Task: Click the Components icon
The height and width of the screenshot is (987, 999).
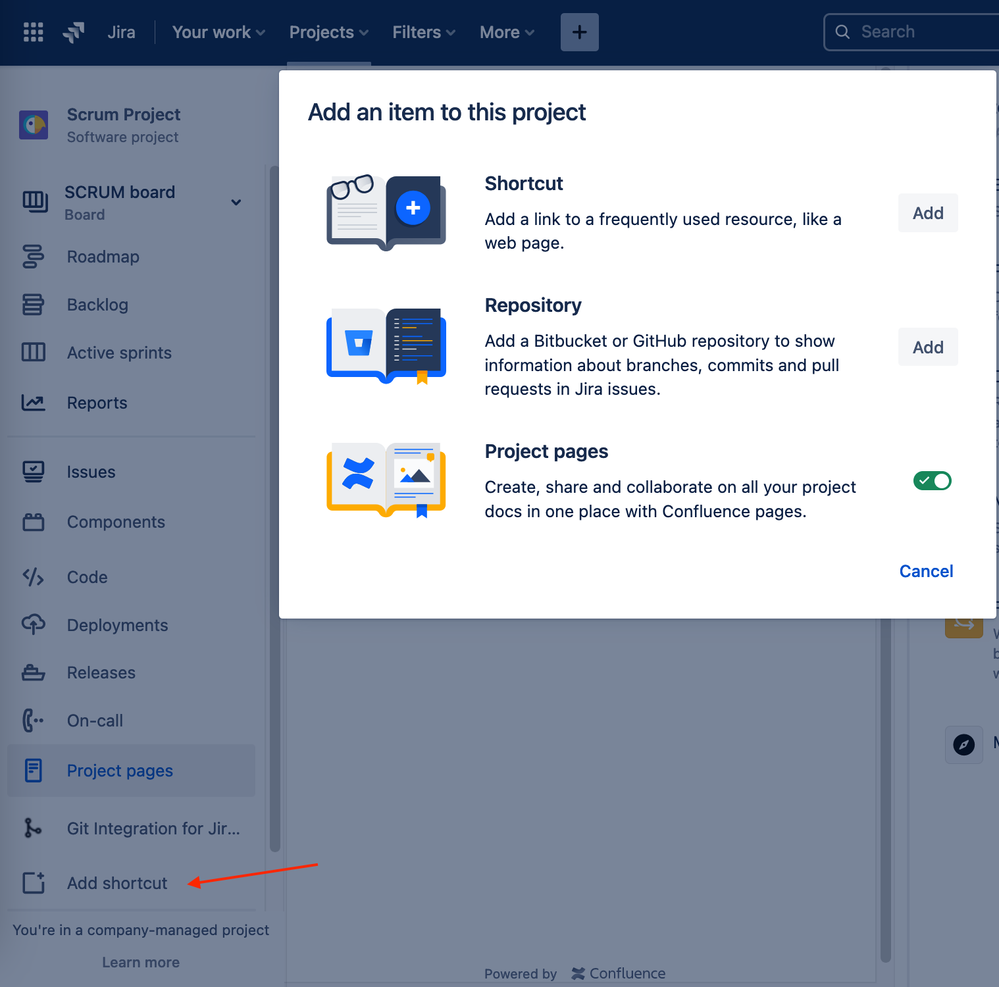Action: click(x=33, y=522)
